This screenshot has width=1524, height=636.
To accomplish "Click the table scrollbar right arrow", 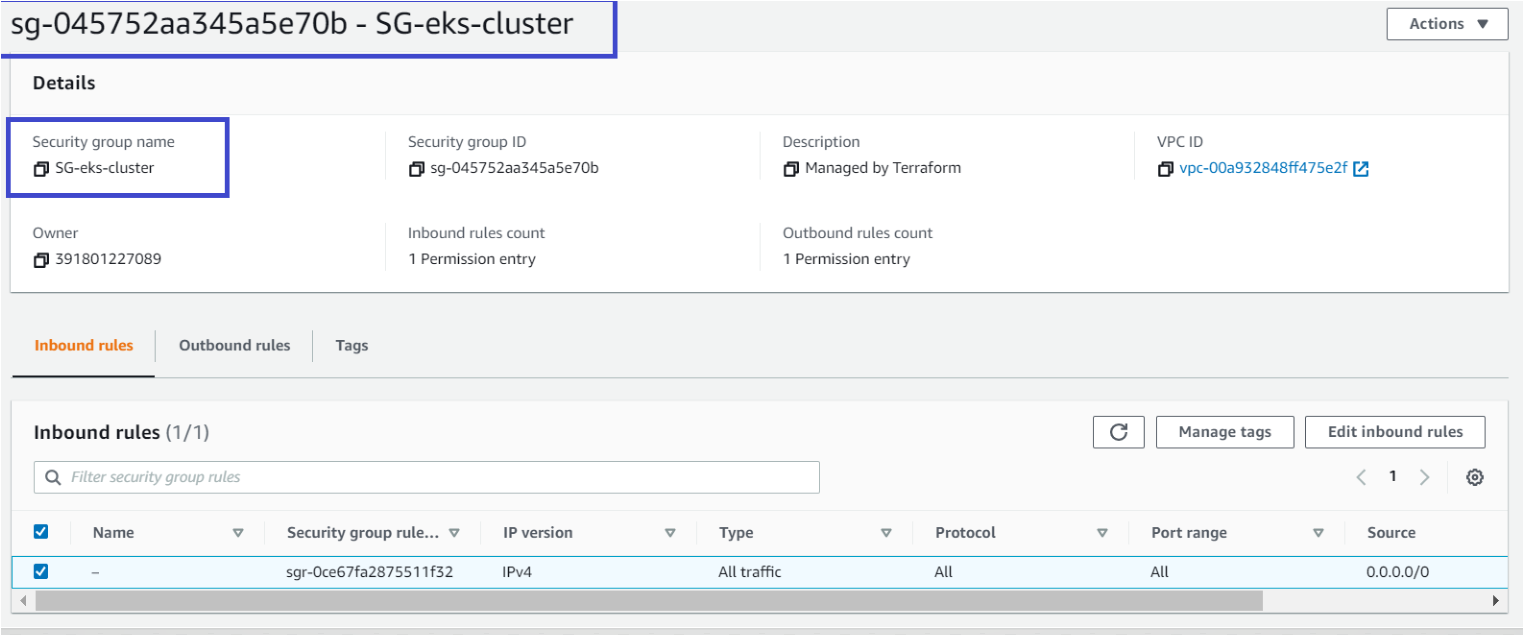I will [1495, 601].
